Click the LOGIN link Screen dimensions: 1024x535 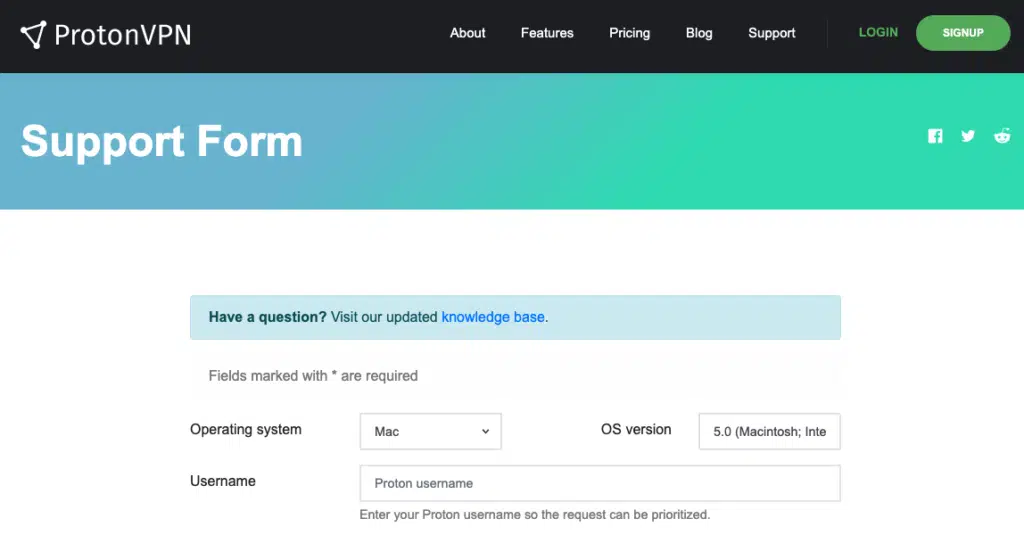pos(878,33)
